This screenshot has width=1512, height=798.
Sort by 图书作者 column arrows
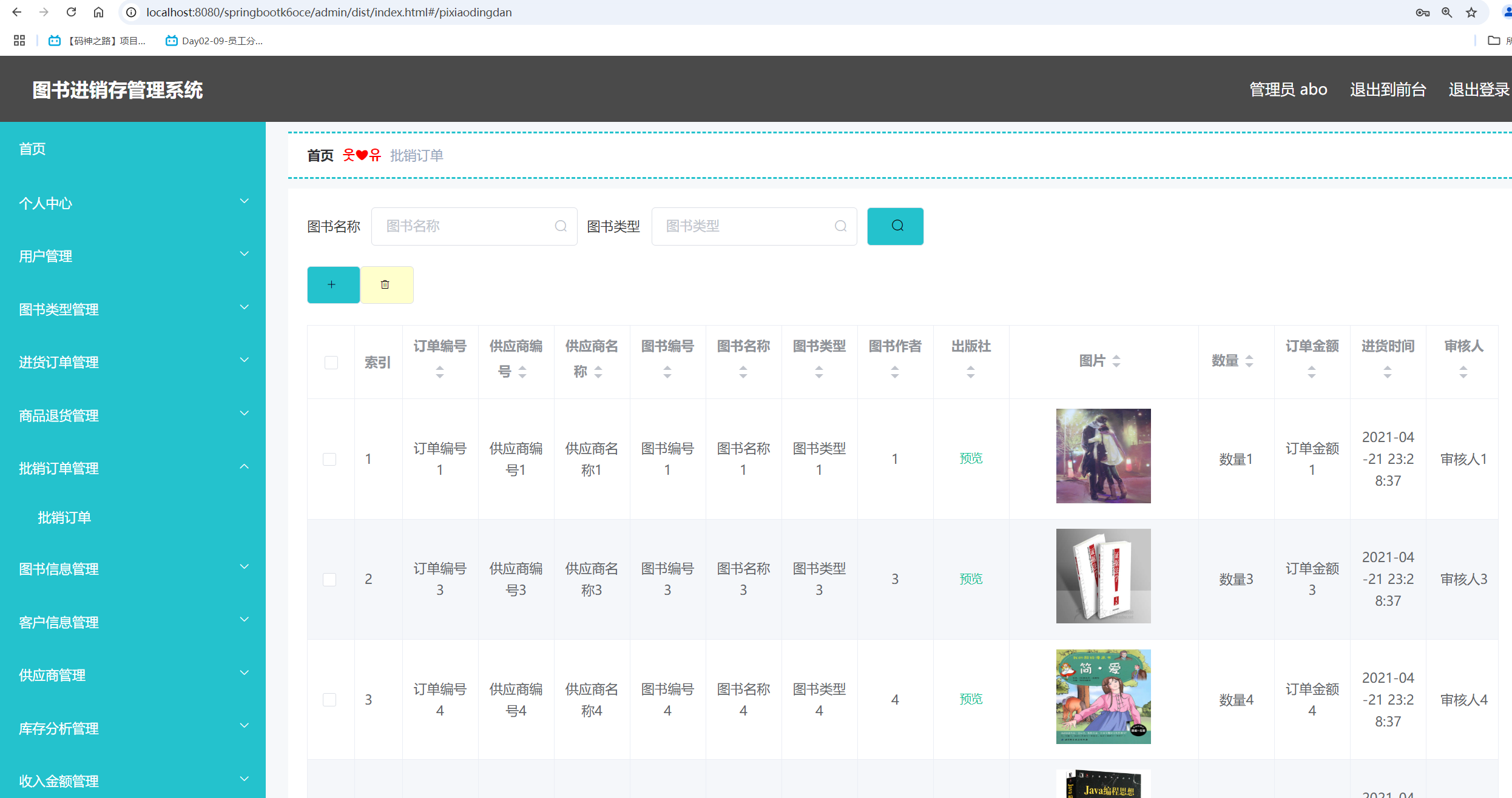point(895,372)
